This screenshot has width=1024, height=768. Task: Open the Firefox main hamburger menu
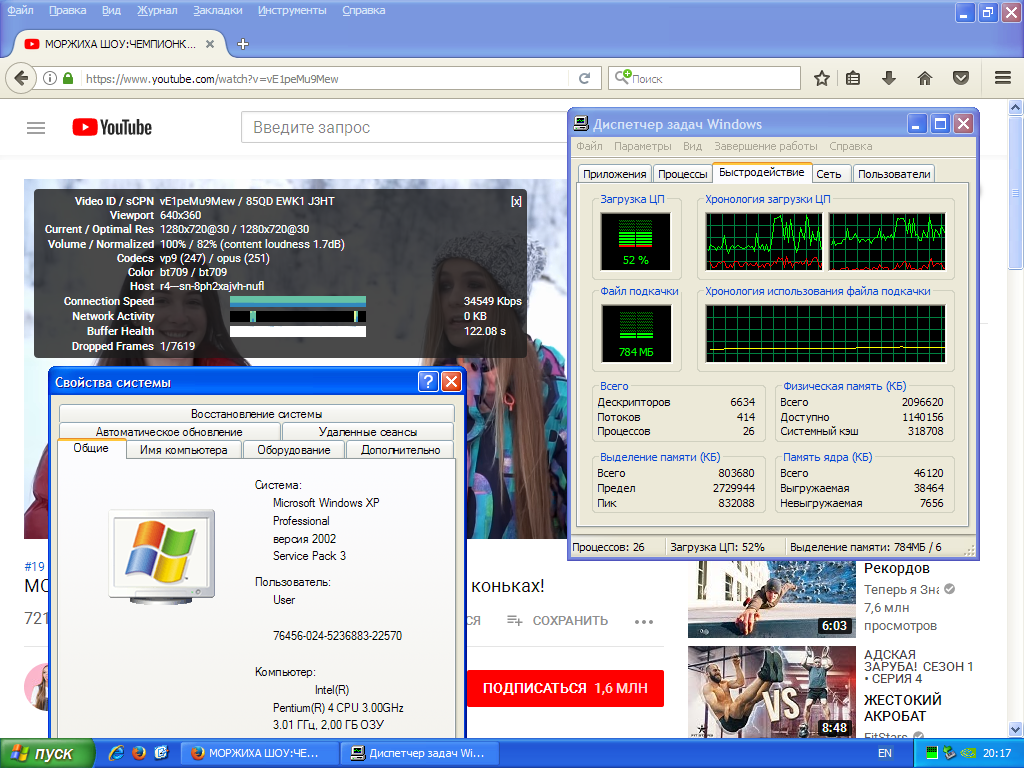click(1002, 78)
